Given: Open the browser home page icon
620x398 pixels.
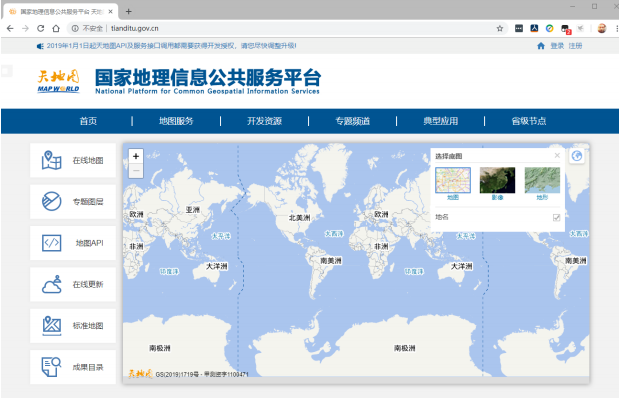Looking at the screenshot, I should [56, 28].
